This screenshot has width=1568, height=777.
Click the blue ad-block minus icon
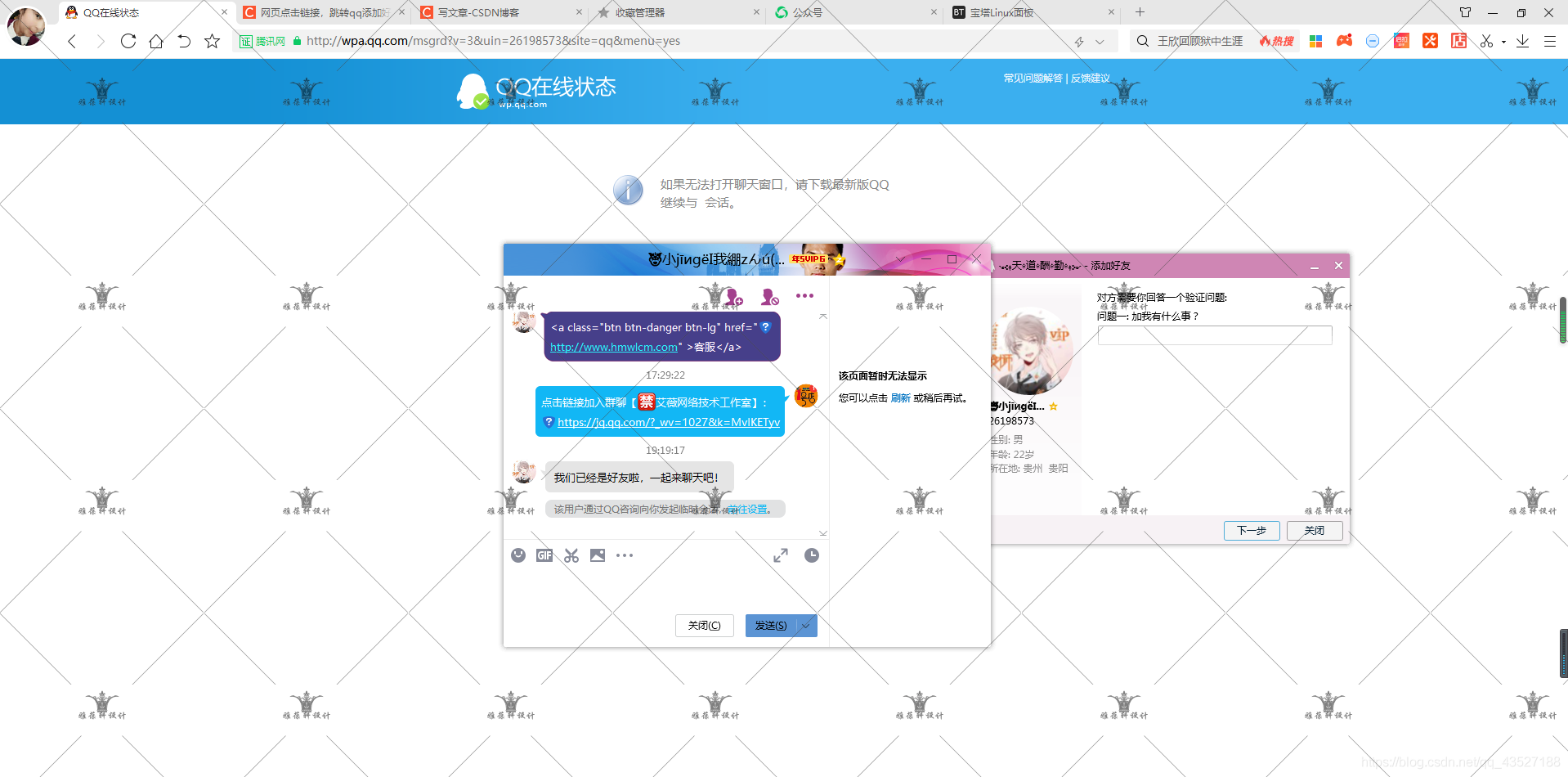pos(1373,41)
